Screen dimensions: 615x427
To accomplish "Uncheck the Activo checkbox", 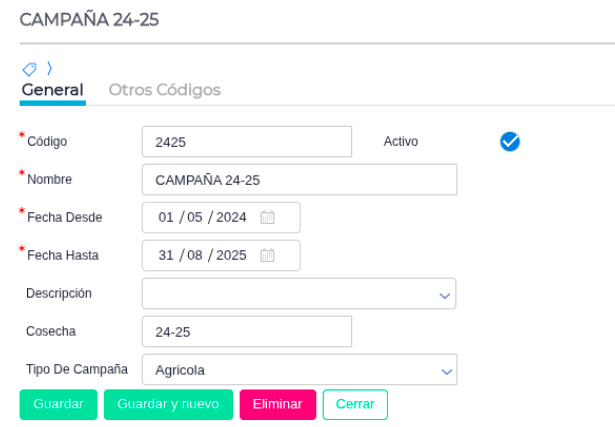I will [510, 141].
